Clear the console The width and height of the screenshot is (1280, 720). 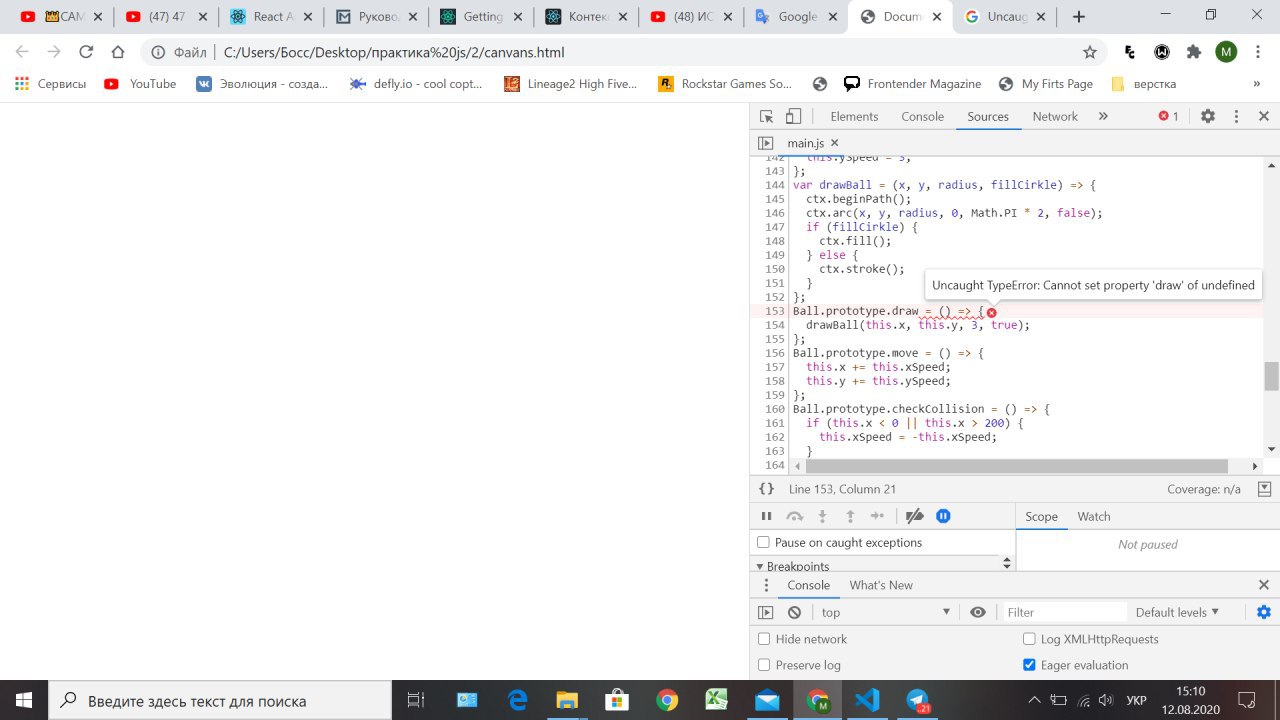[x=794, y=612]
